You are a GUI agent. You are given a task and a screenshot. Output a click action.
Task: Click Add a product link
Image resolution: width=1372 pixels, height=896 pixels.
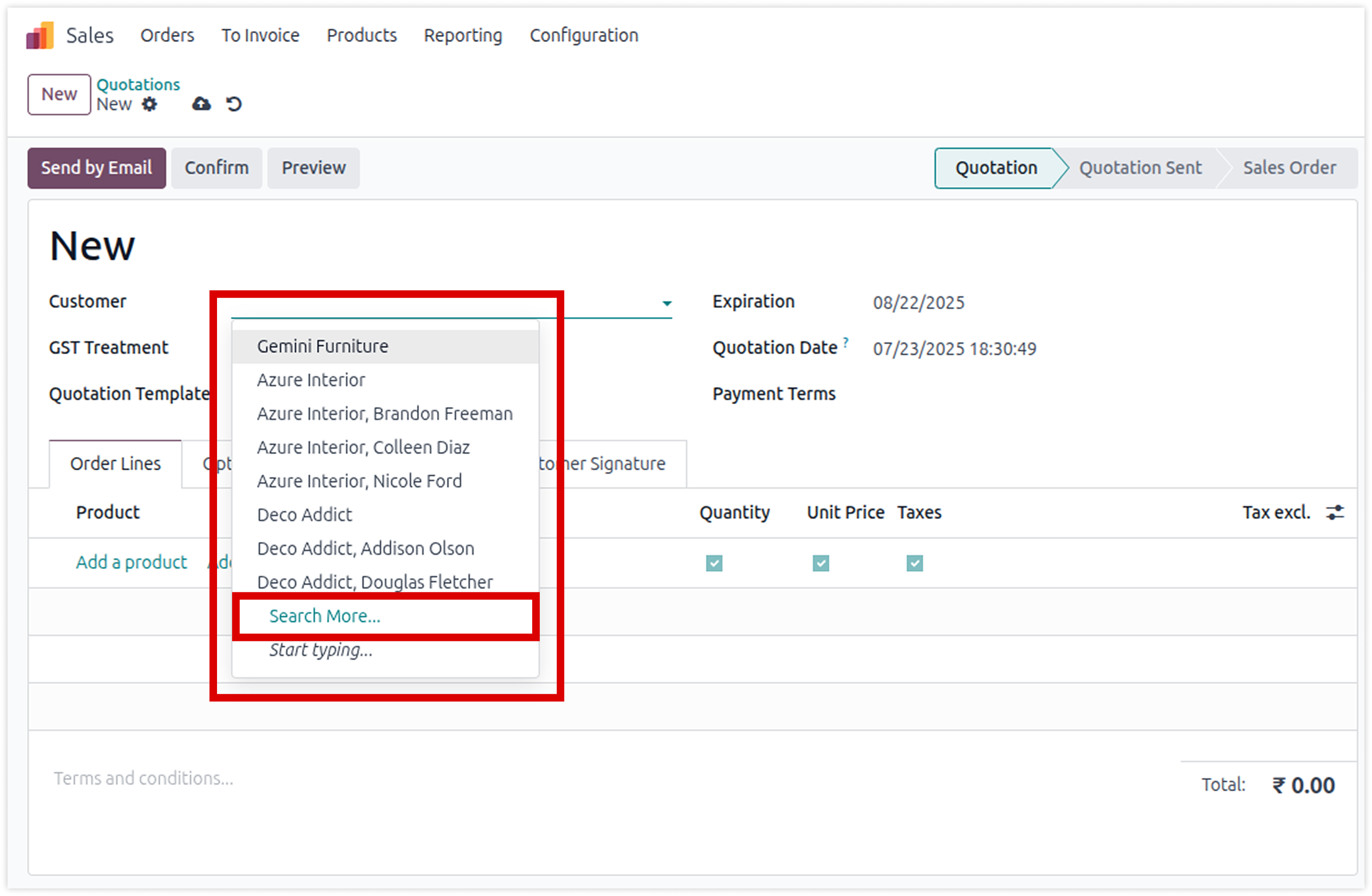[x=132, y=563]
